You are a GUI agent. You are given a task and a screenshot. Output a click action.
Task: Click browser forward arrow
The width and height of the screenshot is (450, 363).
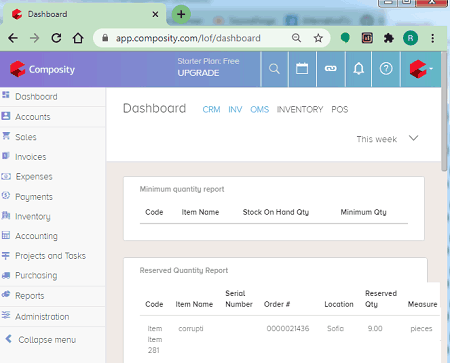pos(34,38)
